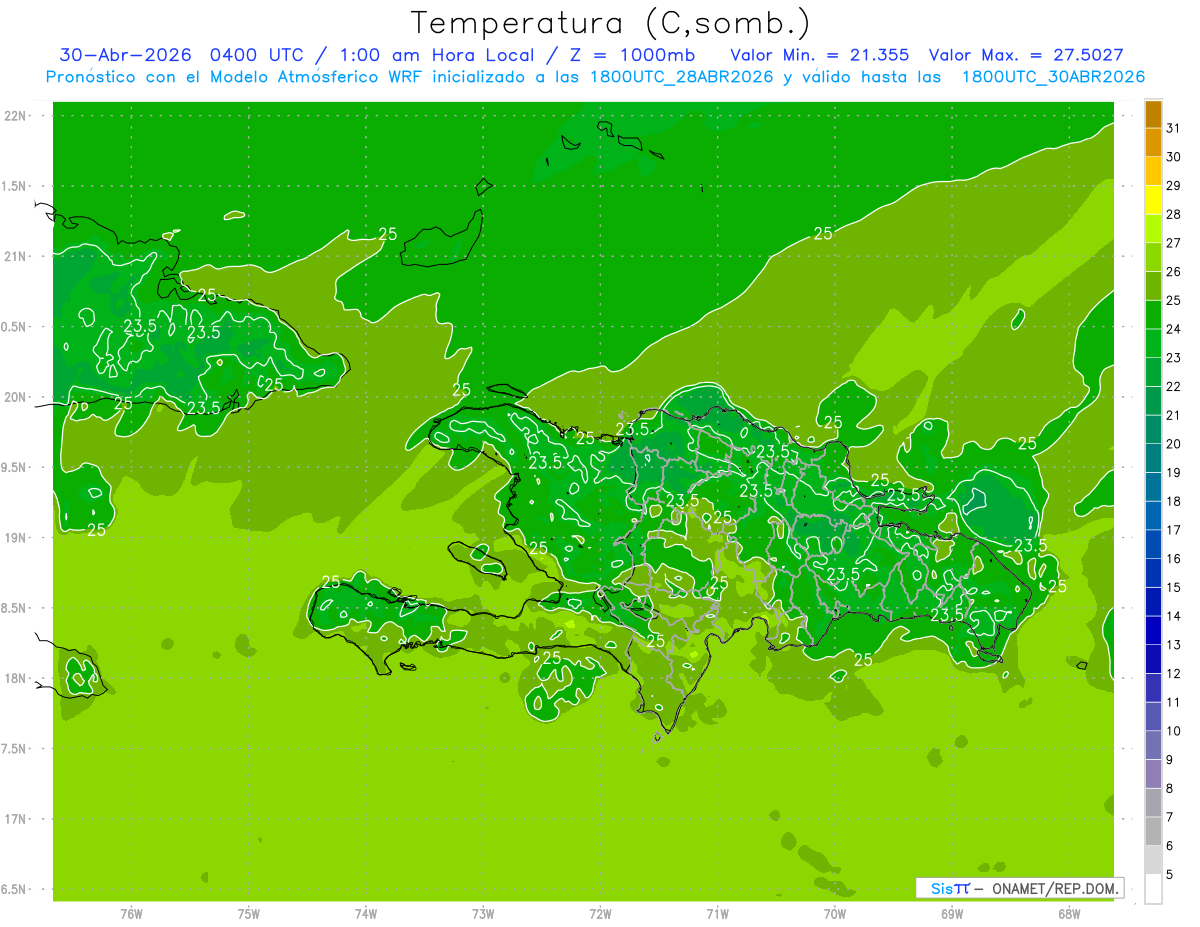This screenshot has width=1200, height=927.
Task: Click the Valor Min. = 21.355 text
Action: [820, 54]
